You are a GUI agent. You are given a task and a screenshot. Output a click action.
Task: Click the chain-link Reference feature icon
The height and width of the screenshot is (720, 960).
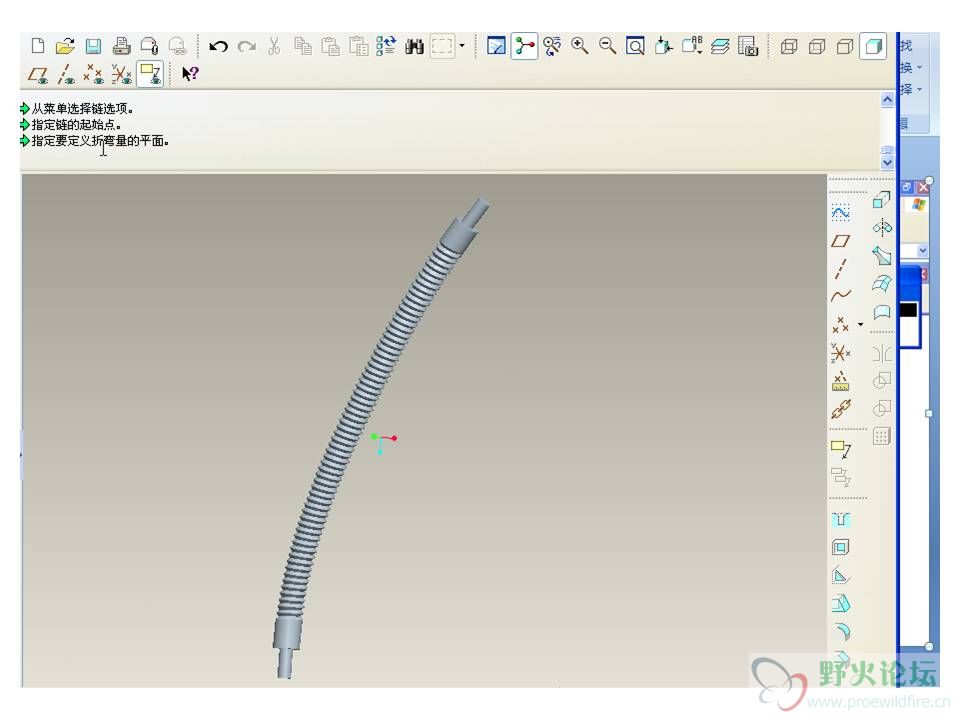pyautogui.click(x=841, y=409)
